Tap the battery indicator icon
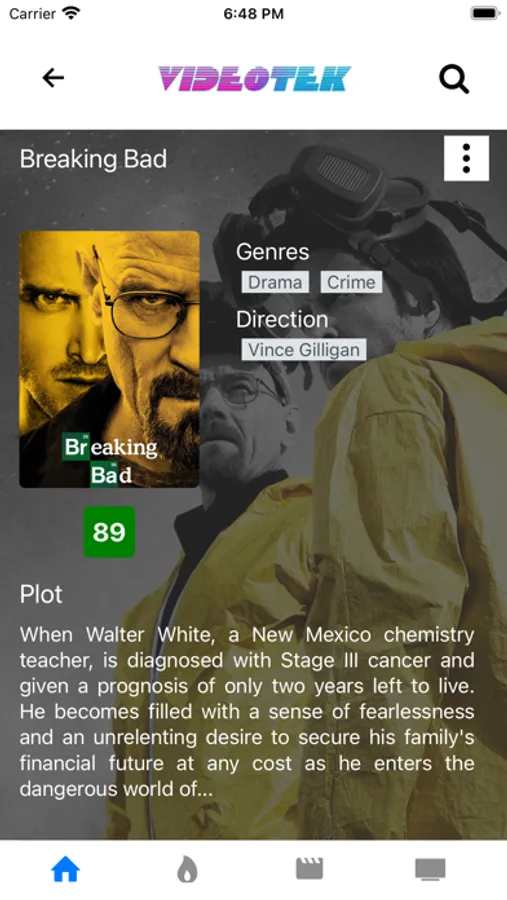The image size is (507, 900). pos(485,13)
